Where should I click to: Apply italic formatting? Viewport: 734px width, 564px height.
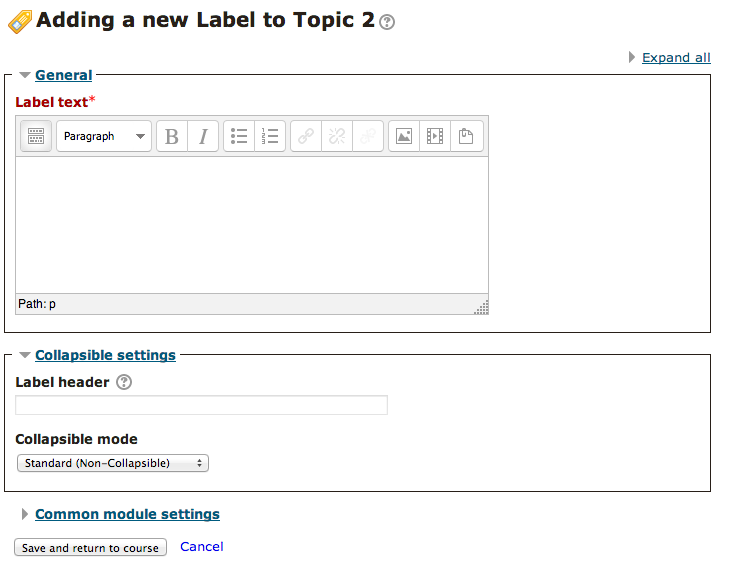pos(203,136)
